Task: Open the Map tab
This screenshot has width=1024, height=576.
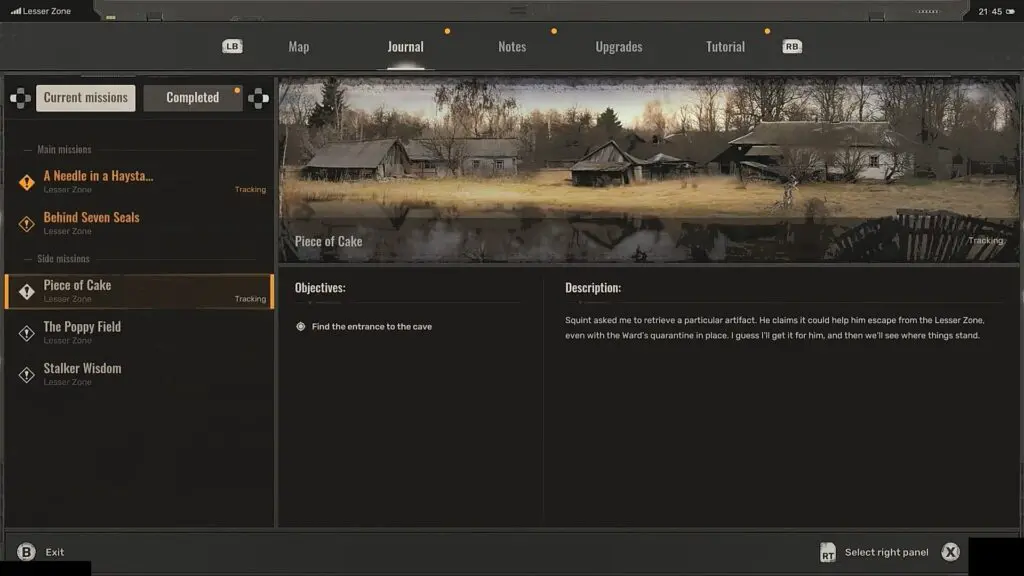Action: click(298, 47)
